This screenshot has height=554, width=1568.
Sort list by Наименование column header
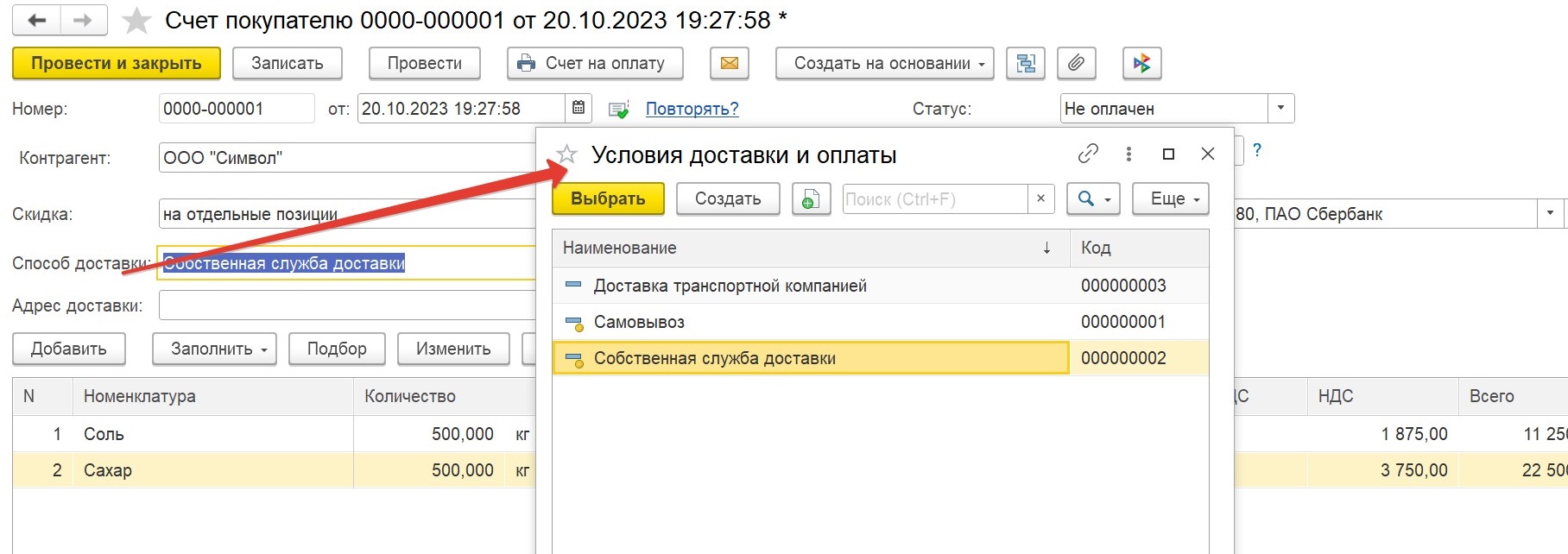pyautogui.click(x=810, y=248)
